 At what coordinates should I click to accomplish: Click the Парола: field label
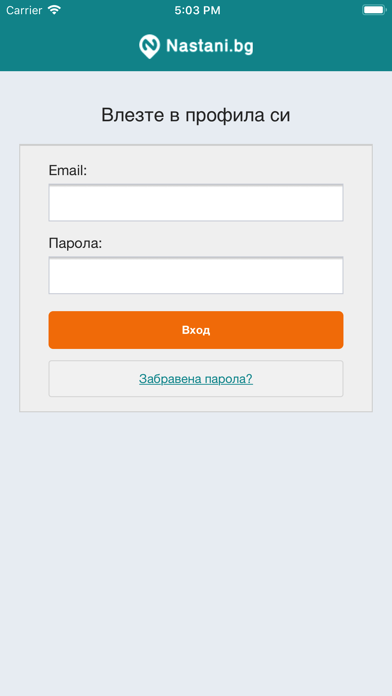(75, 244)
